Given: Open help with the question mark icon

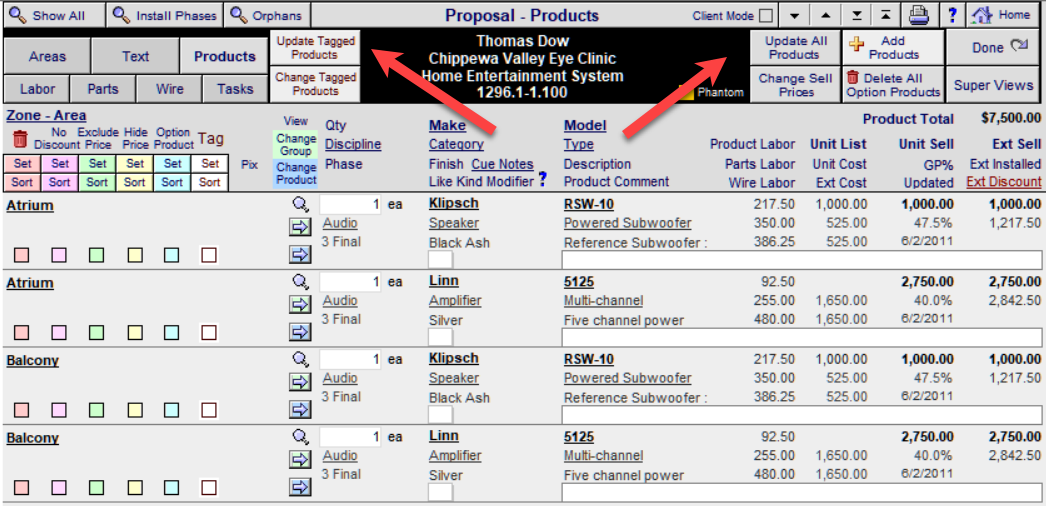Looking at the screenshot, I should point(953,15).
